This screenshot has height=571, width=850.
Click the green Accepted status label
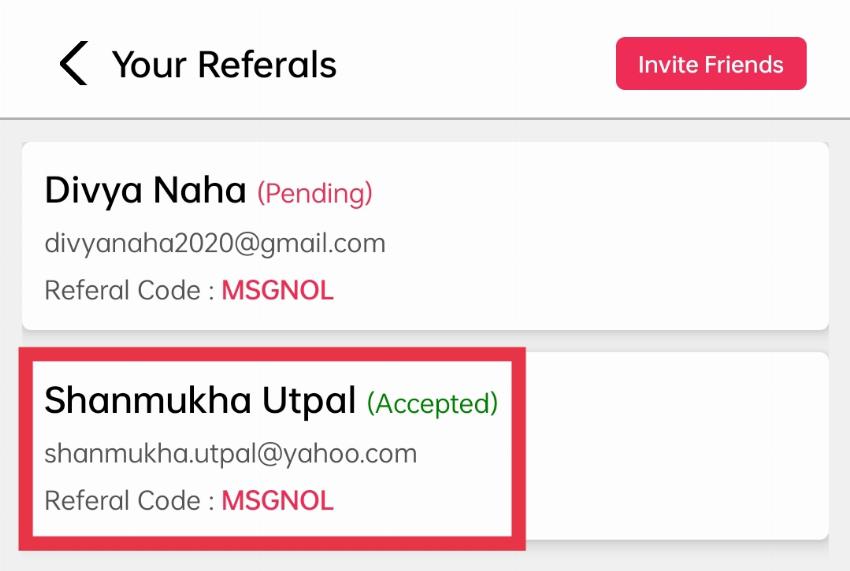click(432, 403)
